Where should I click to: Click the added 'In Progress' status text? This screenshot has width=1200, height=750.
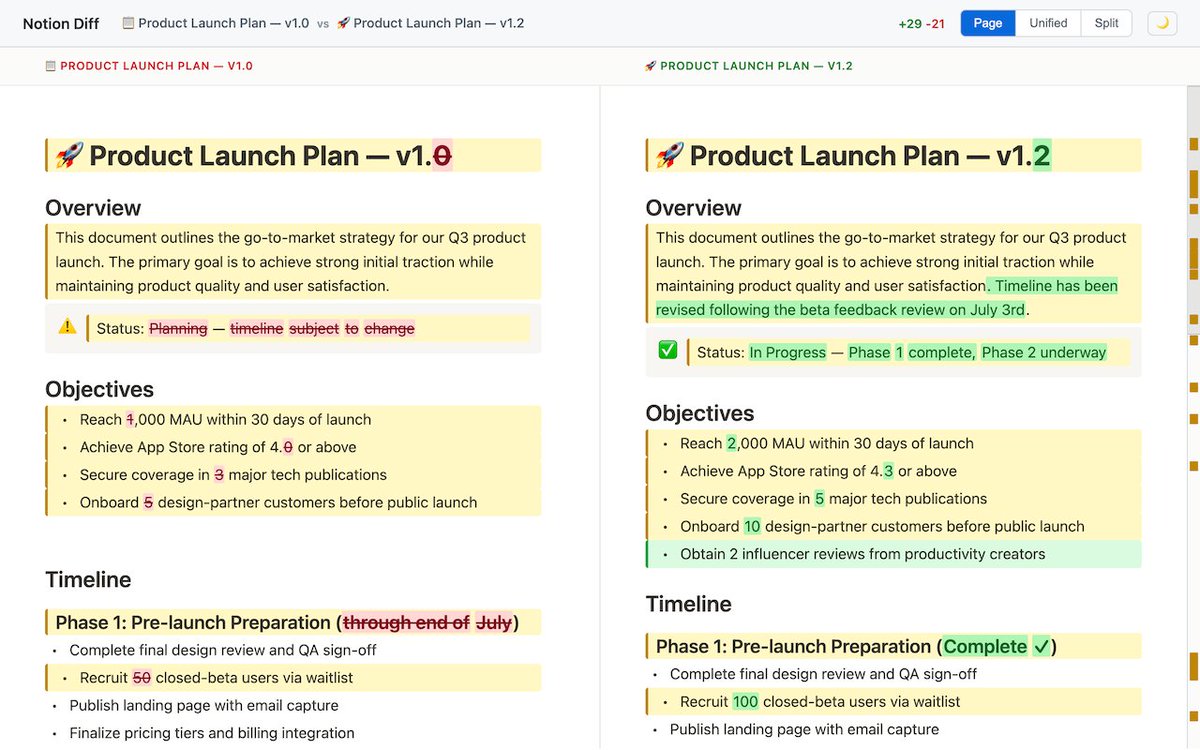[x=788, y=352]
